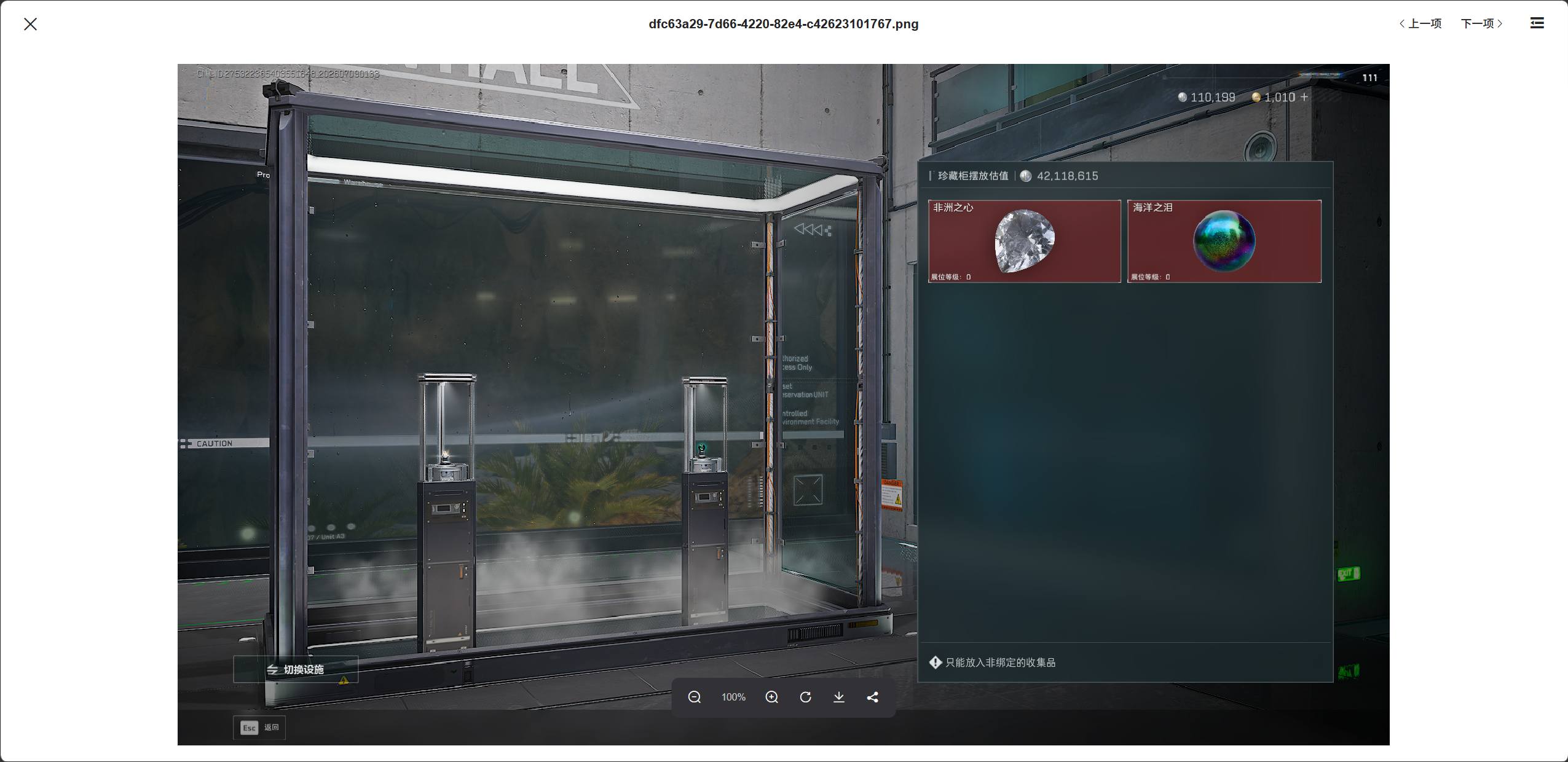Go to the next item (下一项)
The image size is (1568, 762).
(x=1482, y=23)
